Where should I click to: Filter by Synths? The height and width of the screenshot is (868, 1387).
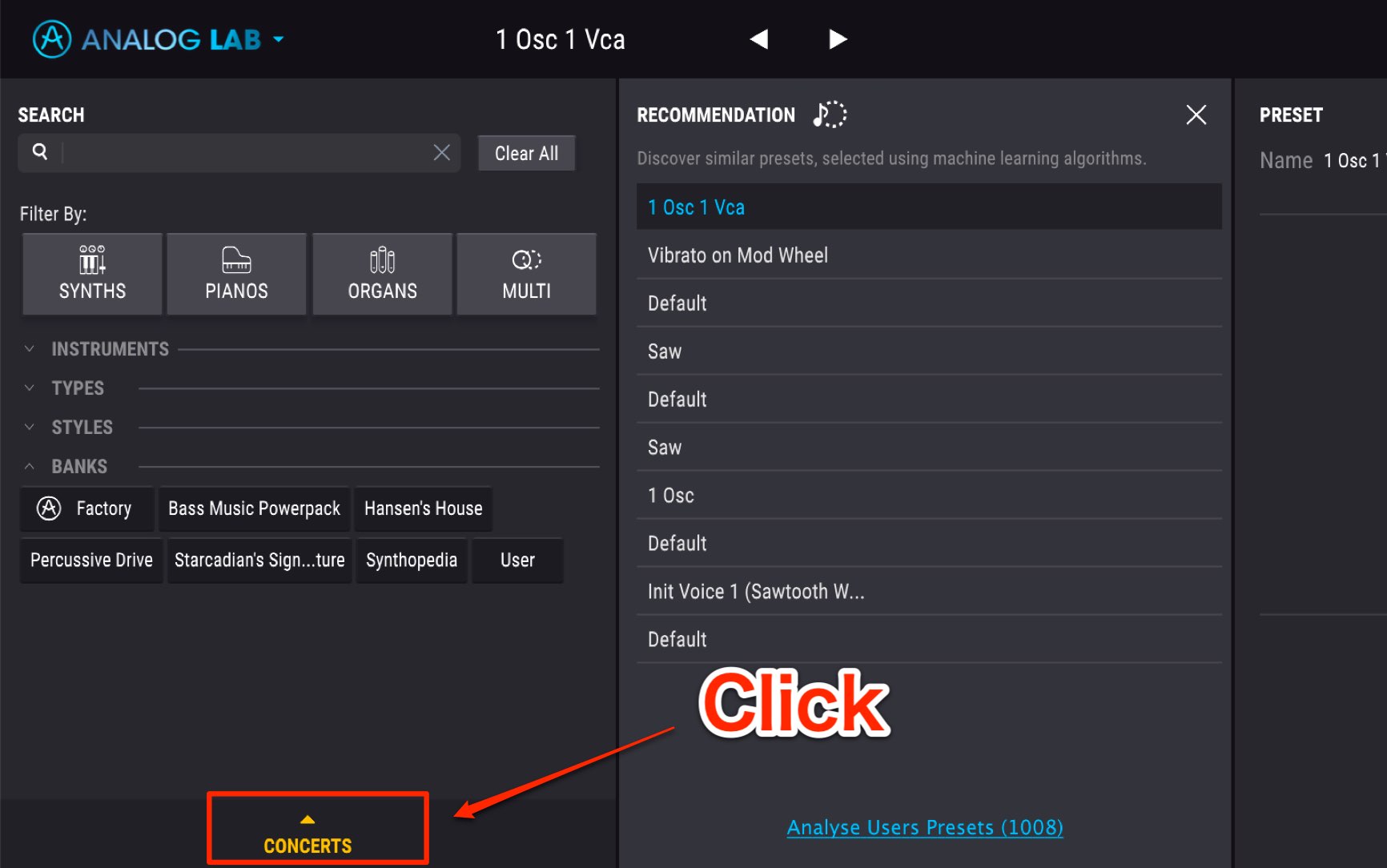92,274
